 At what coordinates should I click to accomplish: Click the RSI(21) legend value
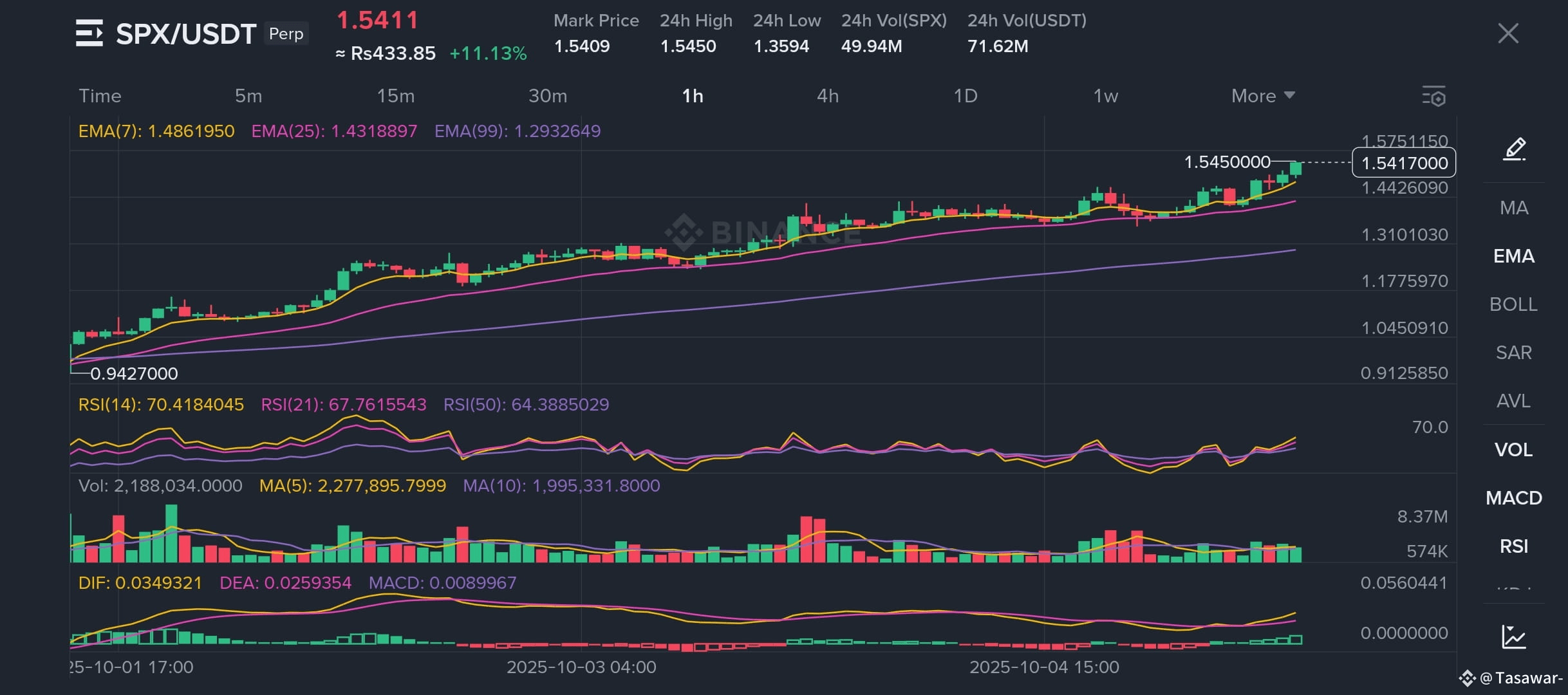(344, 405)
